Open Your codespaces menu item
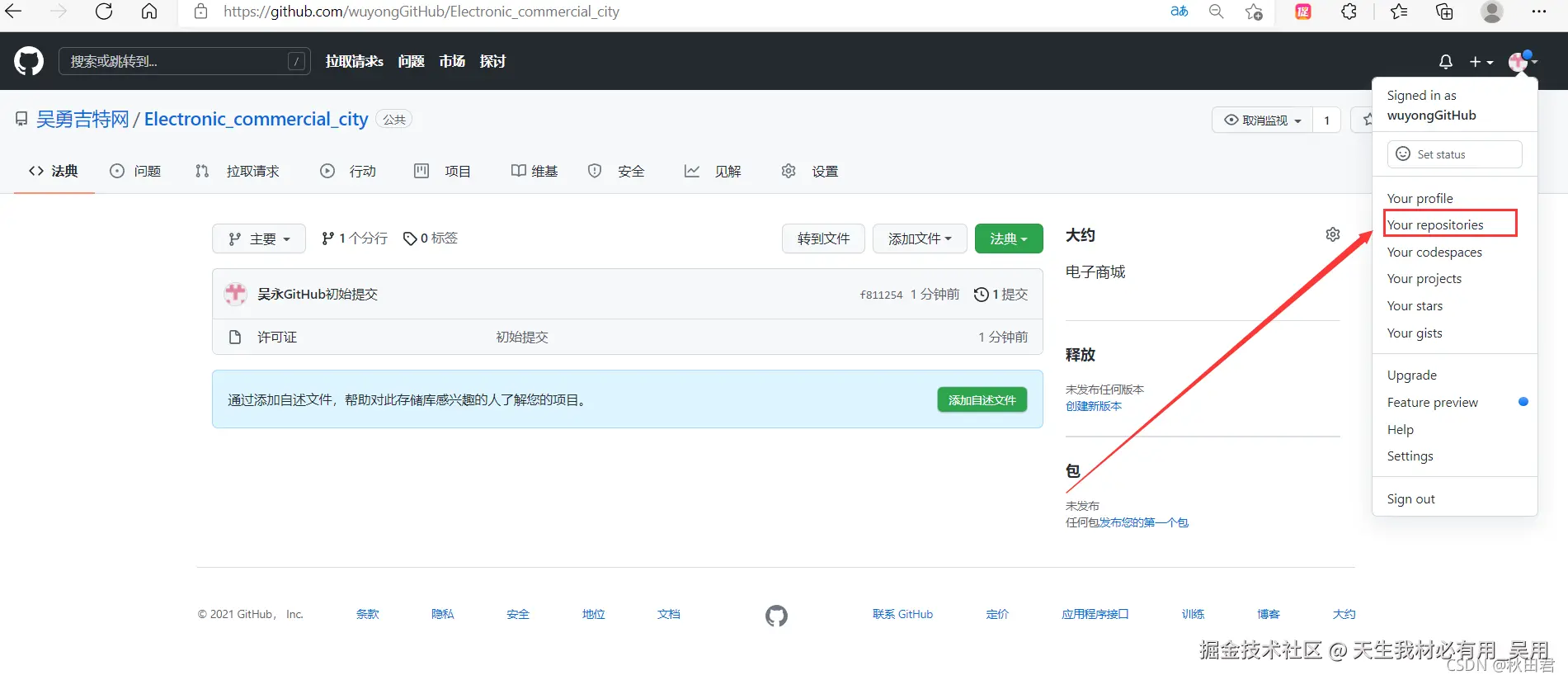This screenshot has height=680, width=1568. click(1434, 252)
